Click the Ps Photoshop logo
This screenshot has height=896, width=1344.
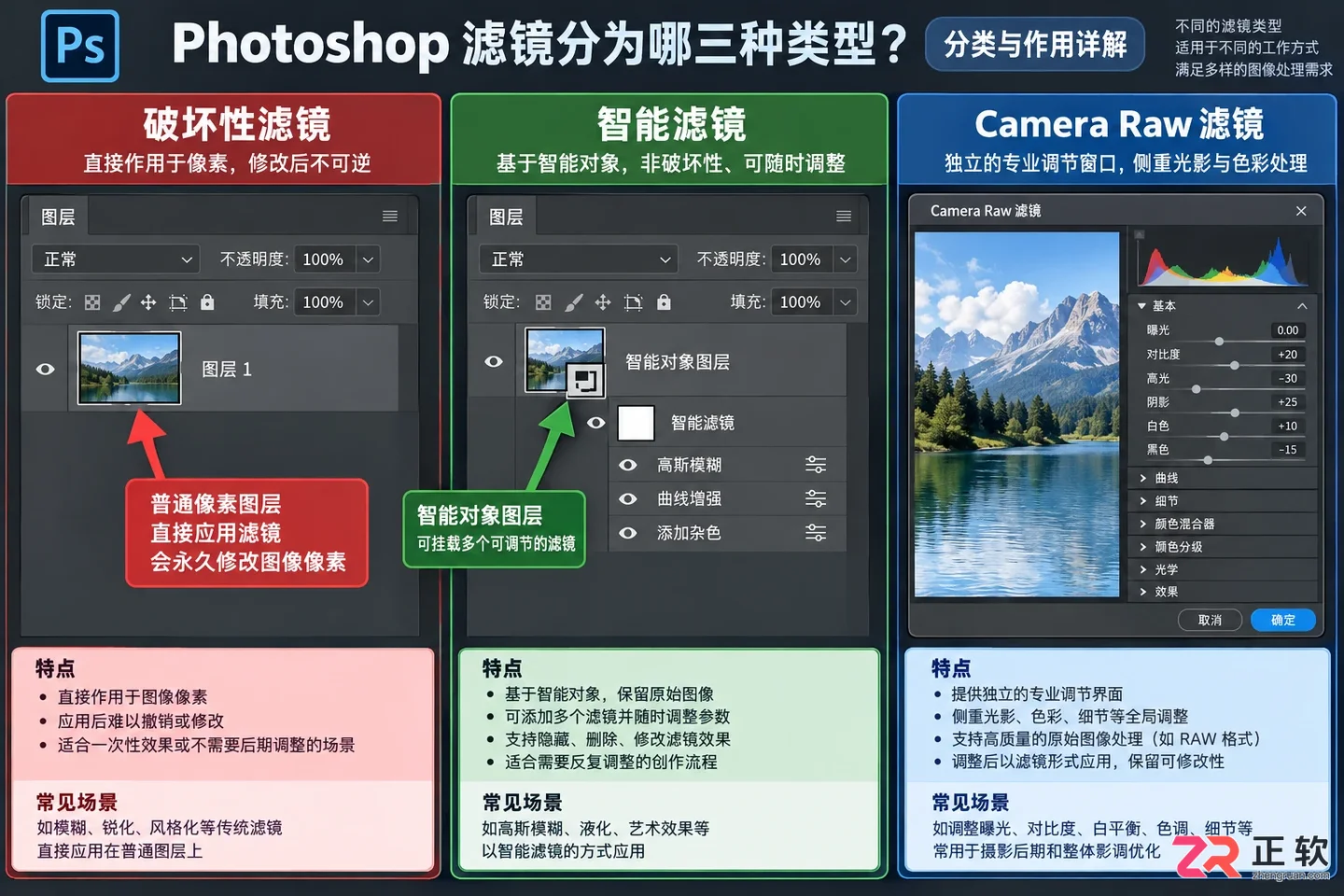click(80, 46)
